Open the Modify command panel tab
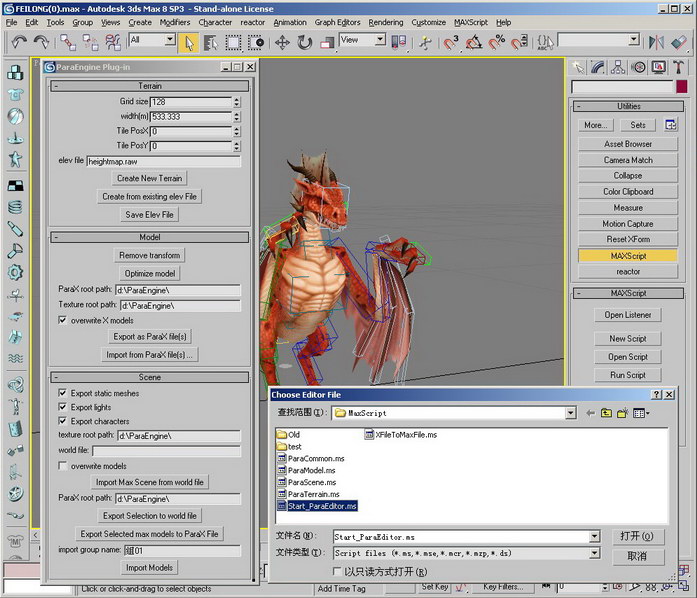Screen dimensions: 697x598 [x=598, y=68]
